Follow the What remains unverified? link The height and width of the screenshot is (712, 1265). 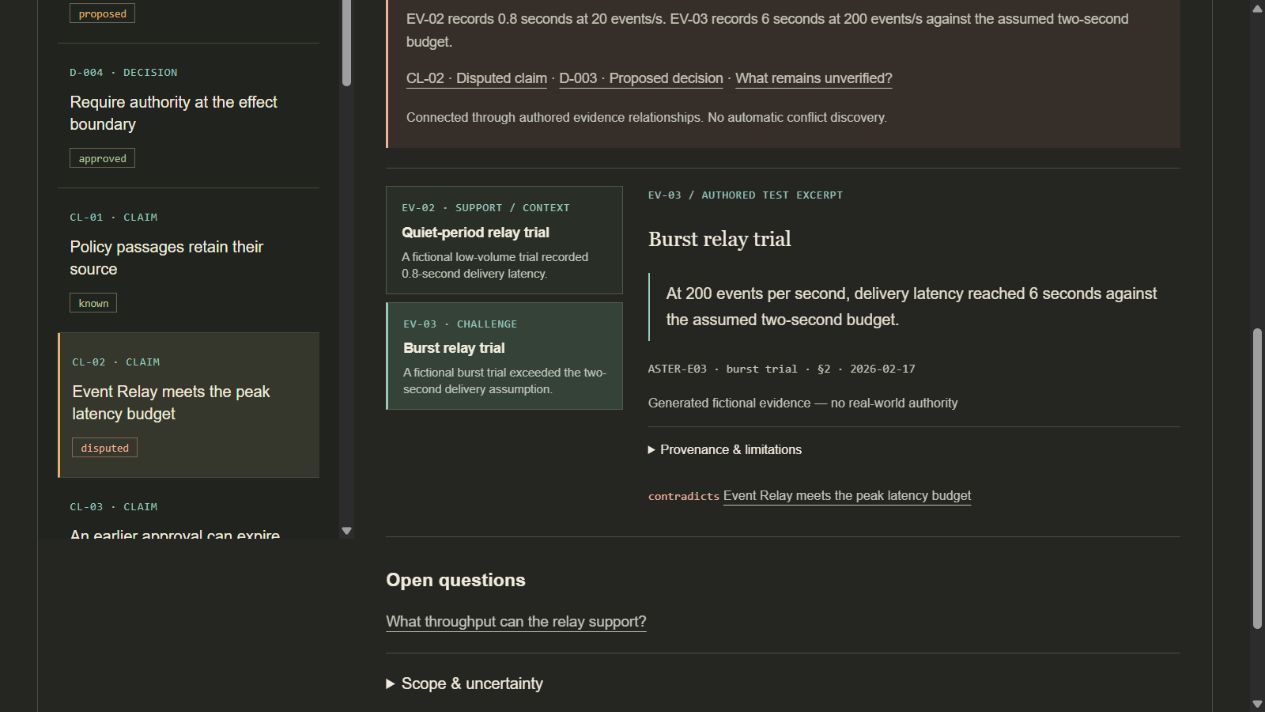coord(813,78)
